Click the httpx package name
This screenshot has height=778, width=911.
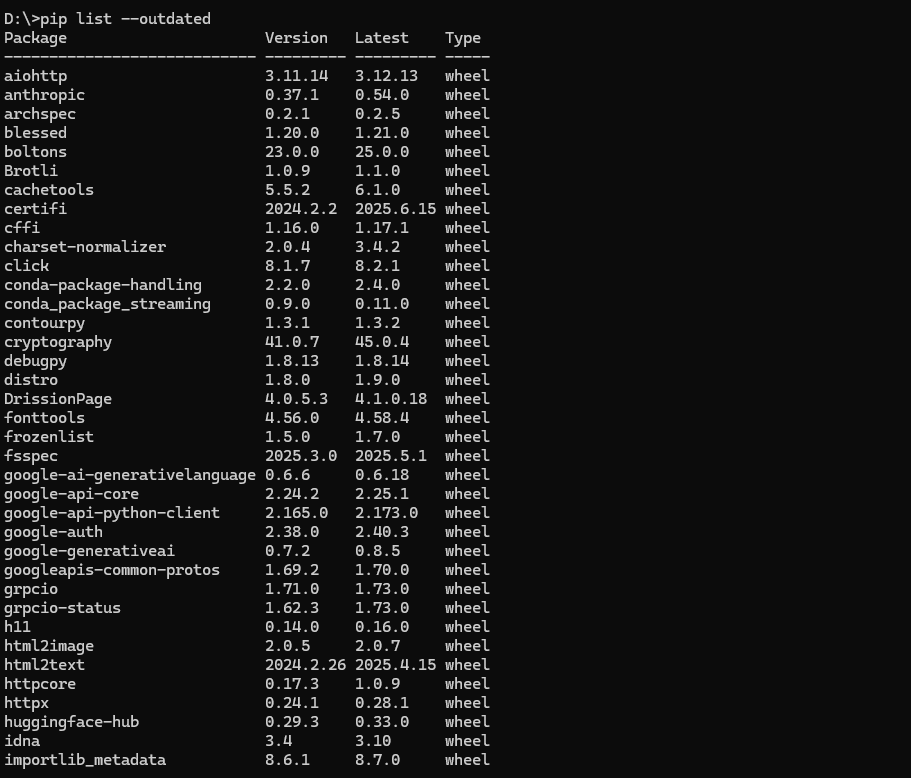pos(27,703)
